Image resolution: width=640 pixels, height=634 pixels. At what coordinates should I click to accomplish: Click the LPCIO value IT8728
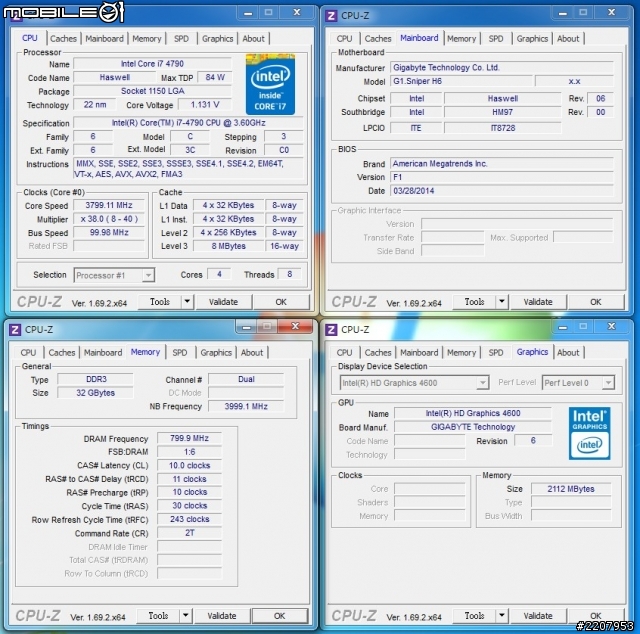[x=502, y=128]
